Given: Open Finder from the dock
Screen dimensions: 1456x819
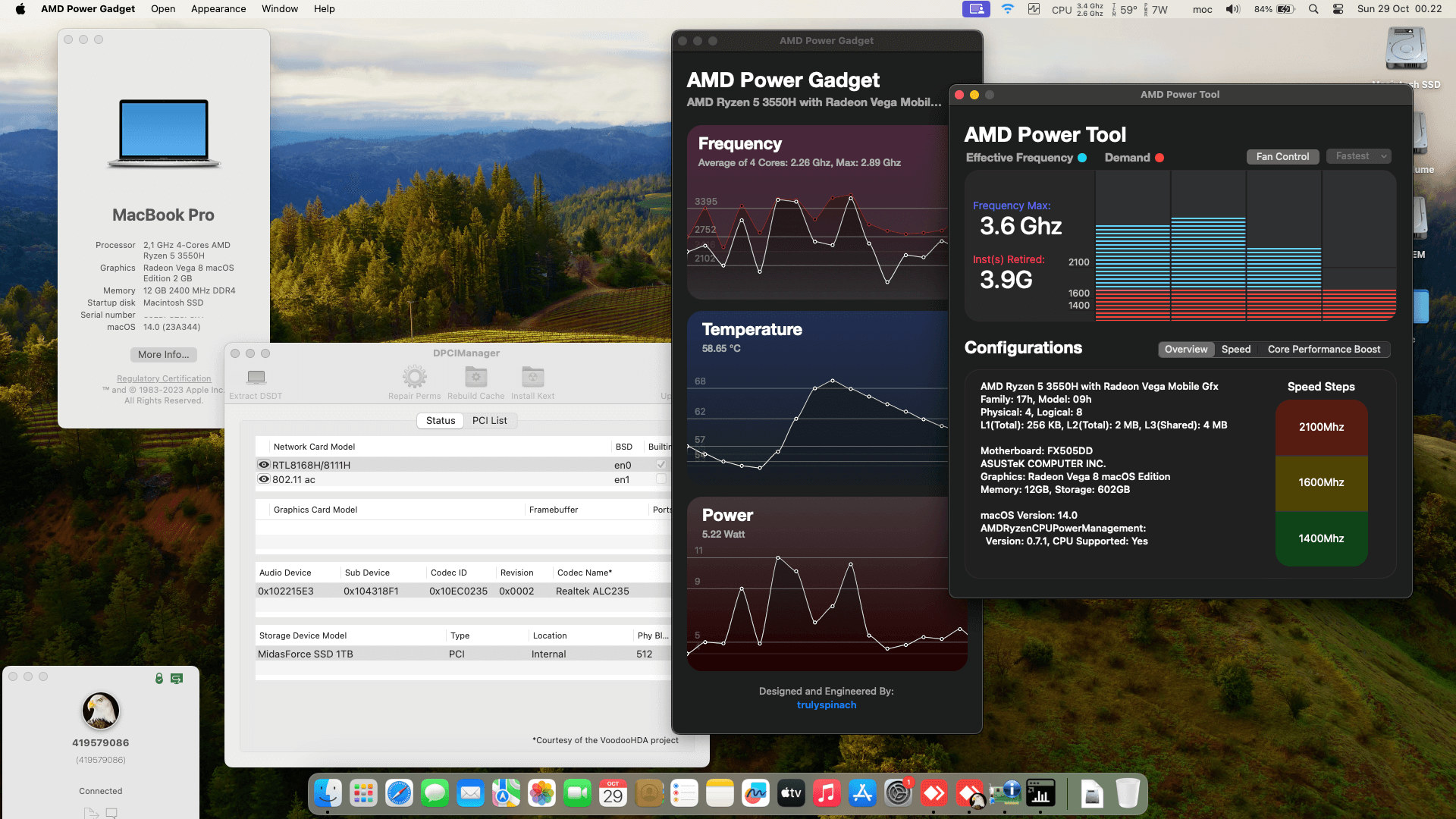Looking at the screenshot, I should click(x=328, y=794).
